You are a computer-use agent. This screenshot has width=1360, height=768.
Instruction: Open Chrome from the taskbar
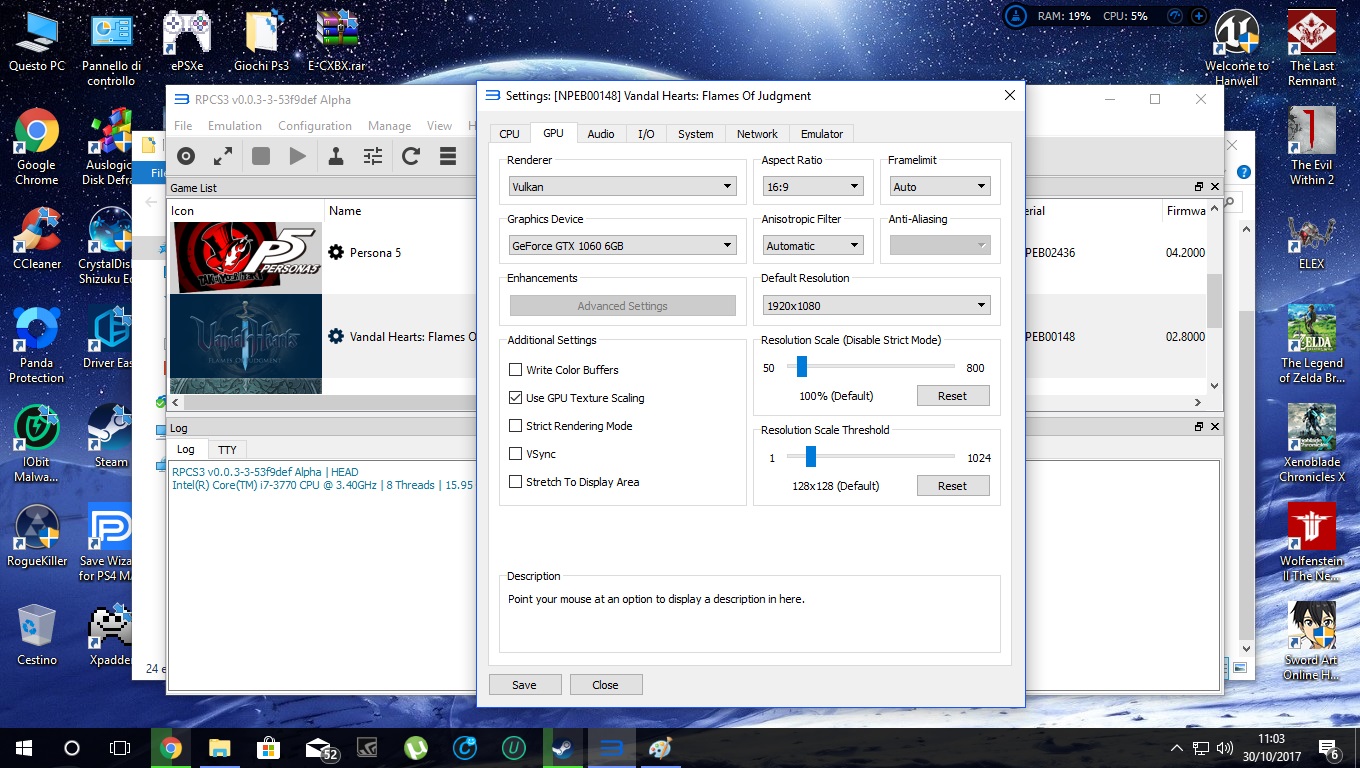tap(171, 747)
